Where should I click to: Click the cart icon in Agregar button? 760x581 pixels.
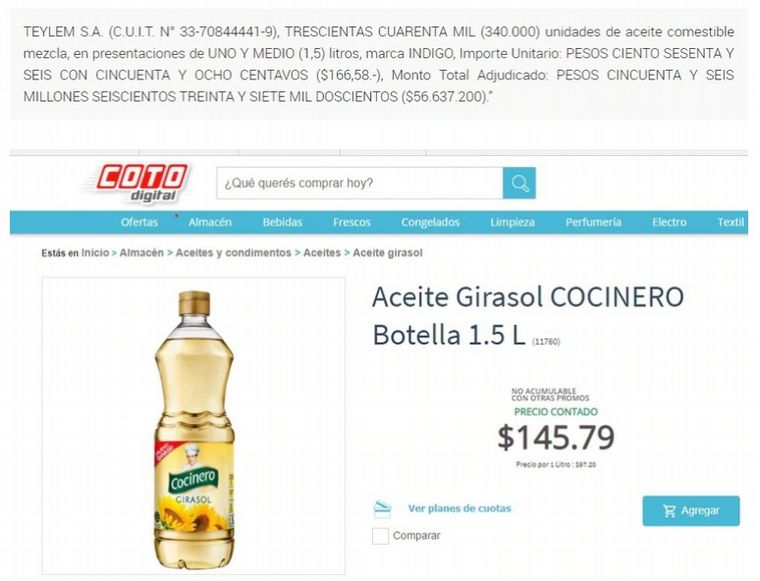click(669, 510)
